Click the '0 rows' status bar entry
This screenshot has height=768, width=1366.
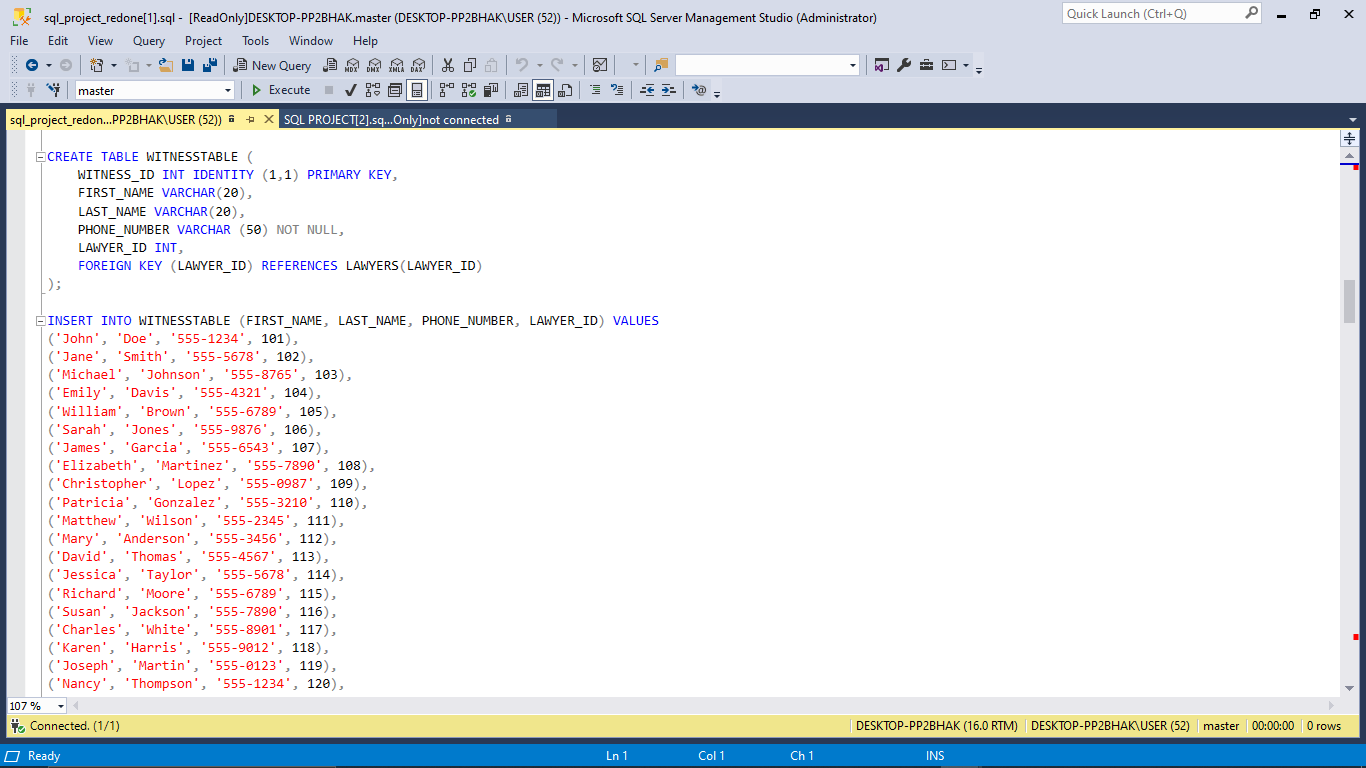1324,726
